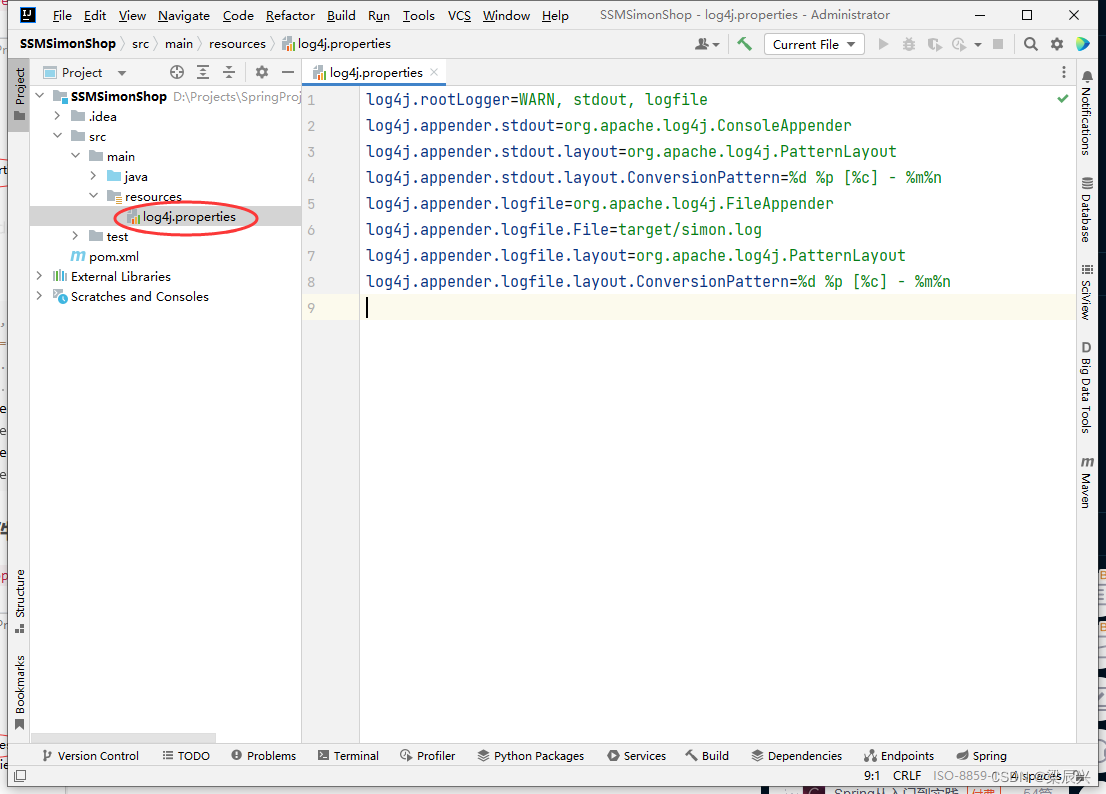Open the VCS menu

459,16
